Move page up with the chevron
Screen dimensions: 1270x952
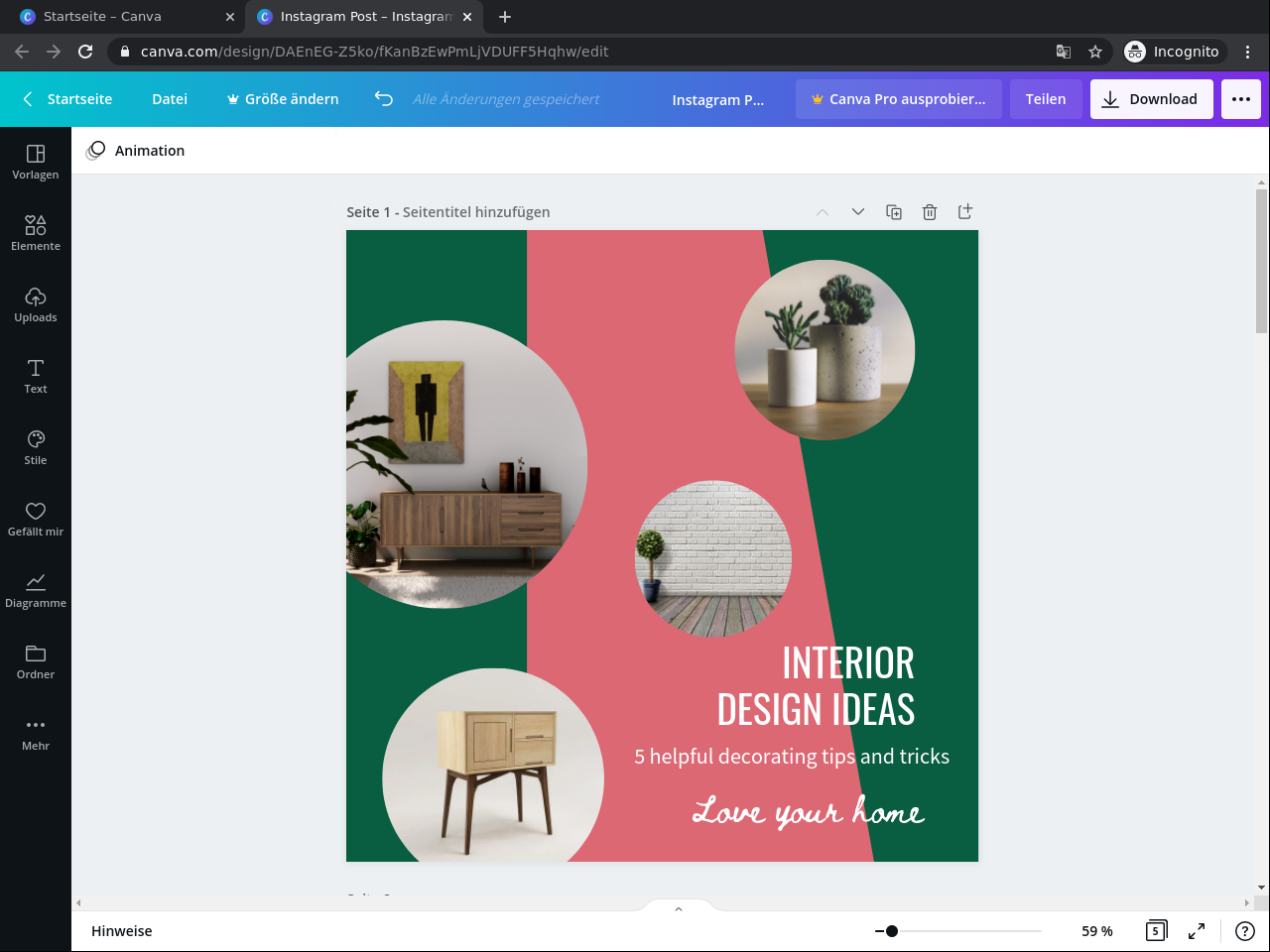(x=823, y=211)
